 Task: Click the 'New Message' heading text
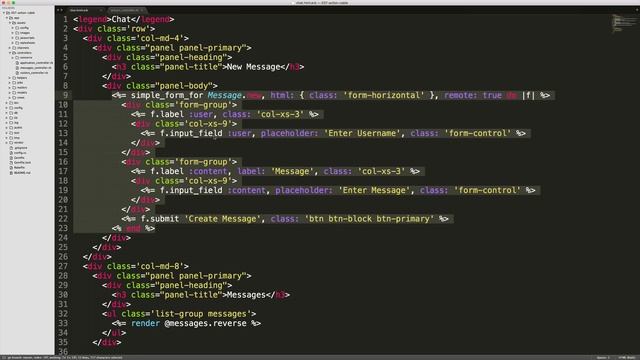253,67
